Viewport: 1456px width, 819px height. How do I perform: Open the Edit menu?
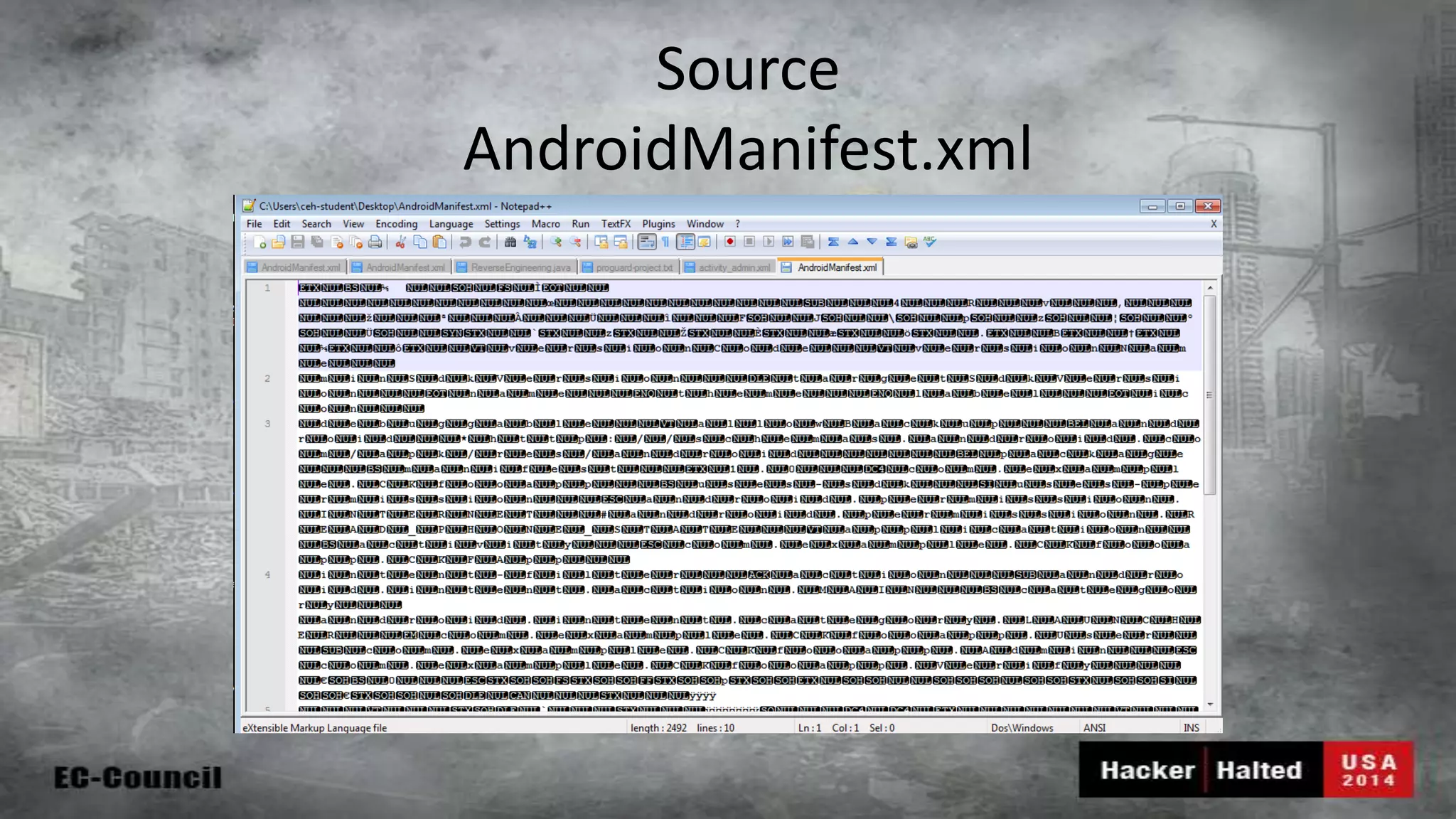pos(282,224)
